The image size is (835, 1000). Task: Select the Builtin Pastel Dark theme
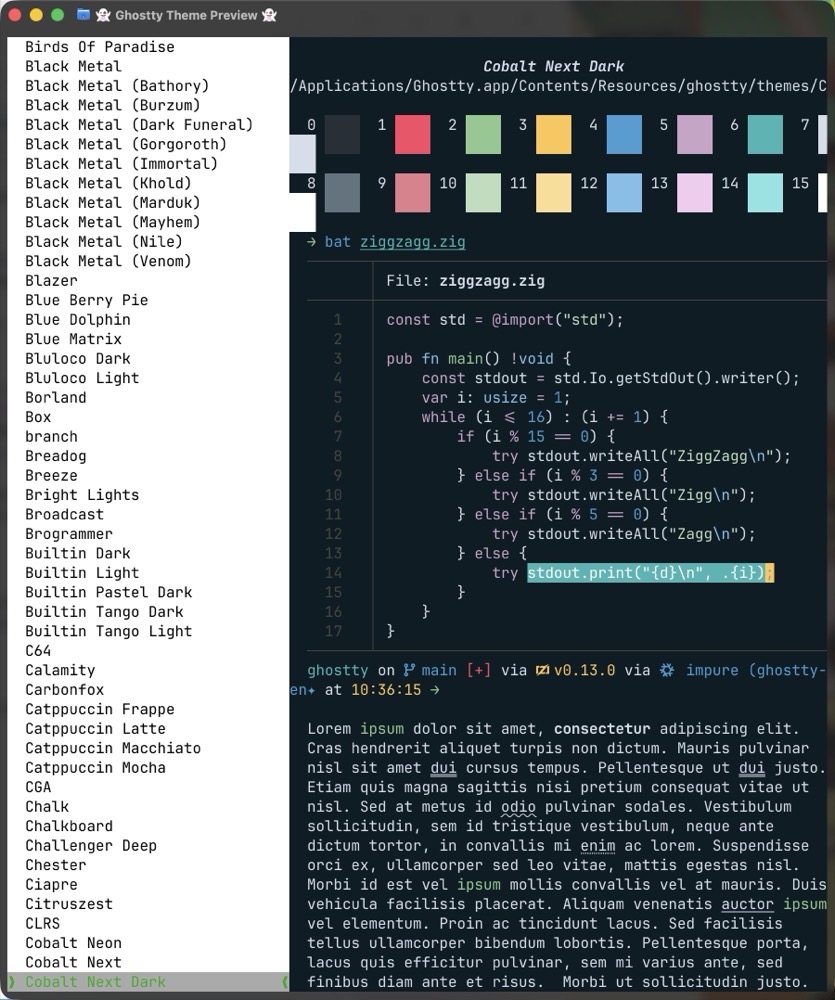click(108, 592)
